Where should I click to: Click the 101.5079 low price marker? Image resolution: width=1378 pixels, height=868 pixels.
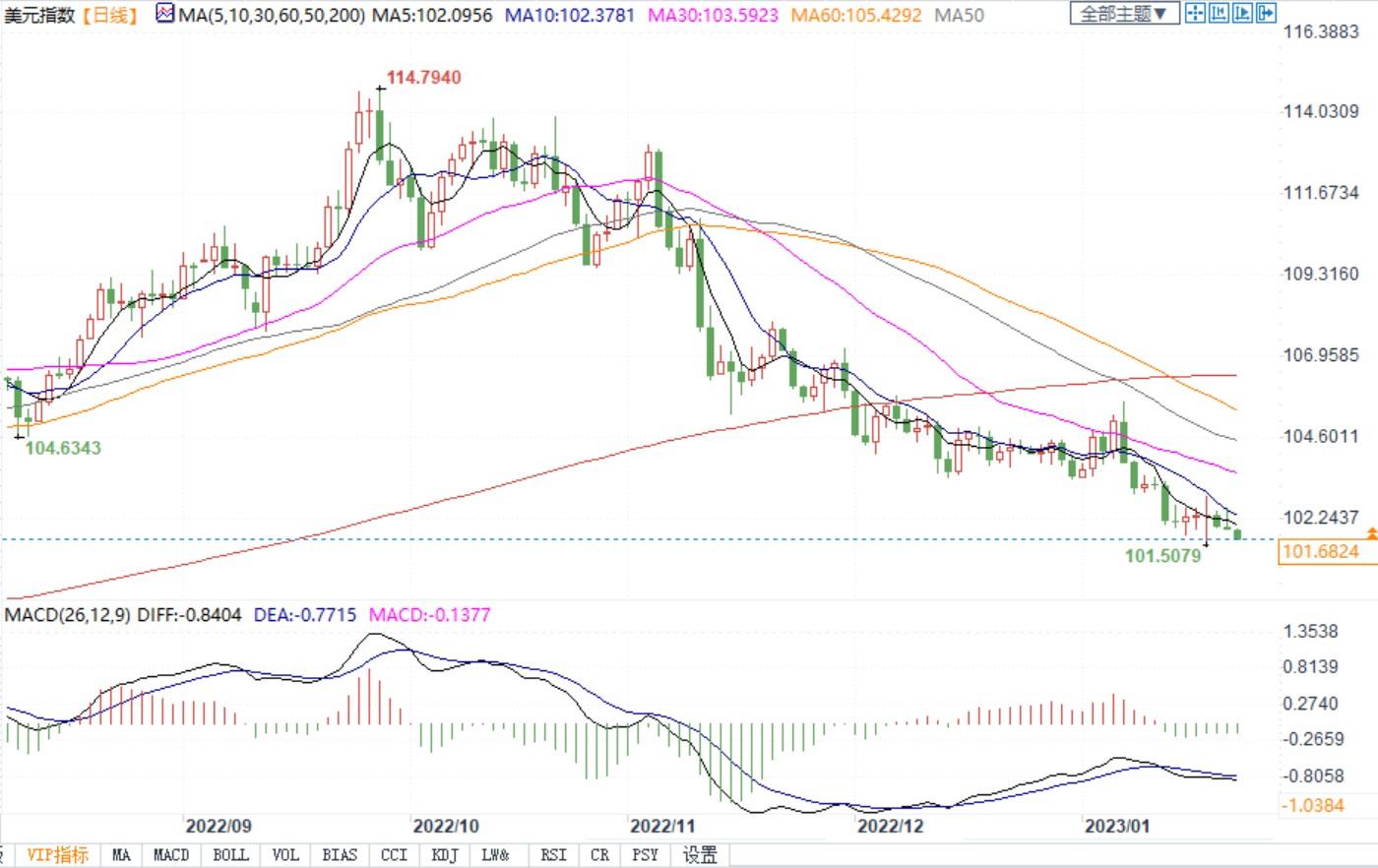click(x=1162, y=555)
